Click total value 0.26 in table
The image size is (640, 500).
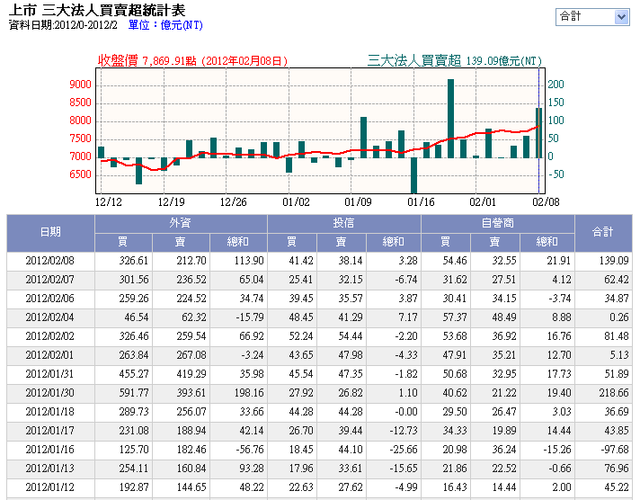(619, 318)
